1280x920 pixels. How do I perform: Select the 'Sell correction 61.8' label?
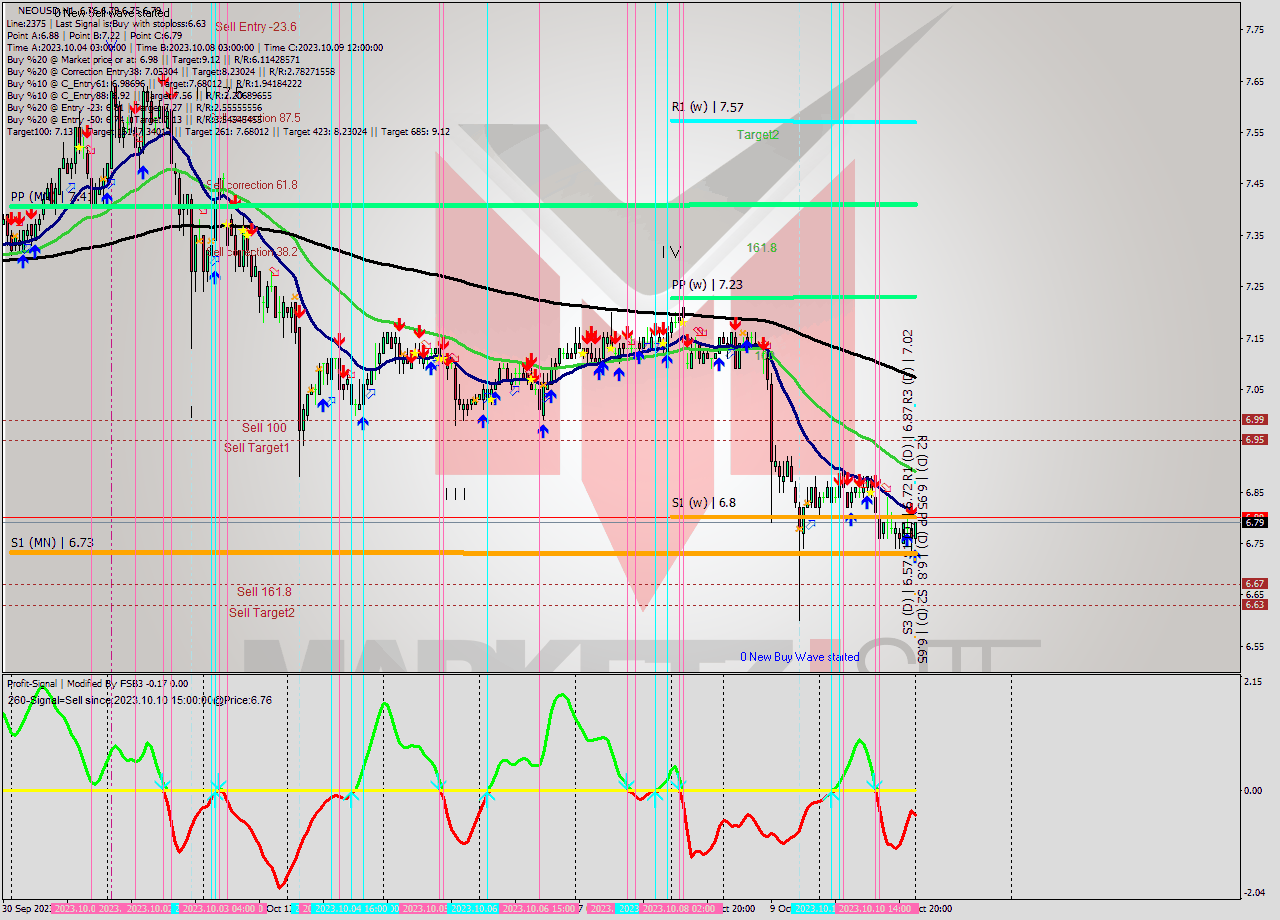(x=252, y=185)
